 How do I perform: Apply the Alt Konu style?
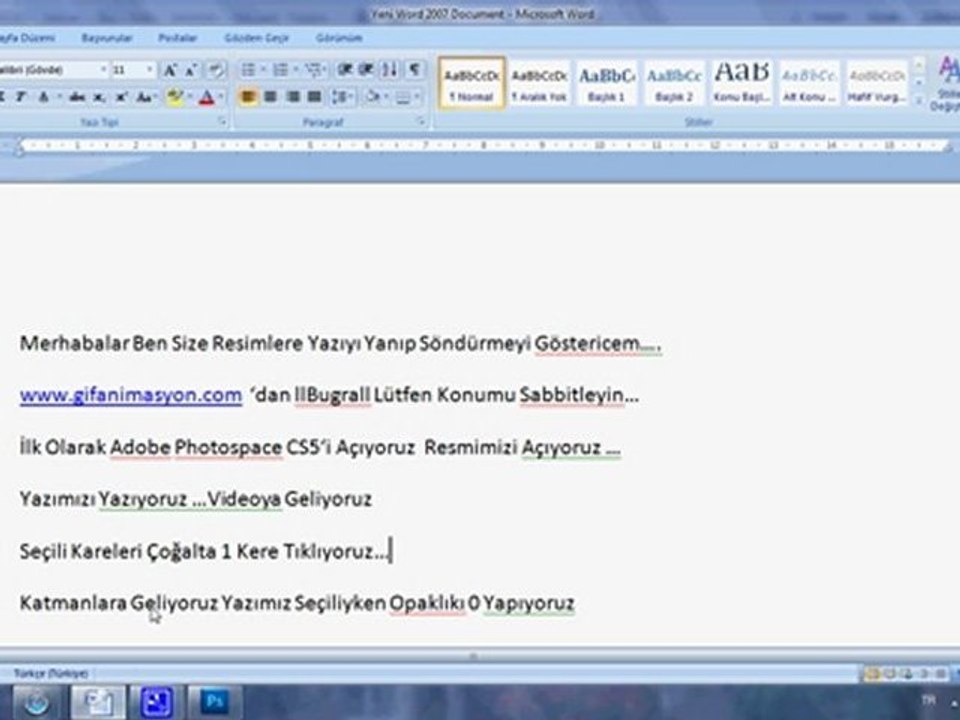809,83
